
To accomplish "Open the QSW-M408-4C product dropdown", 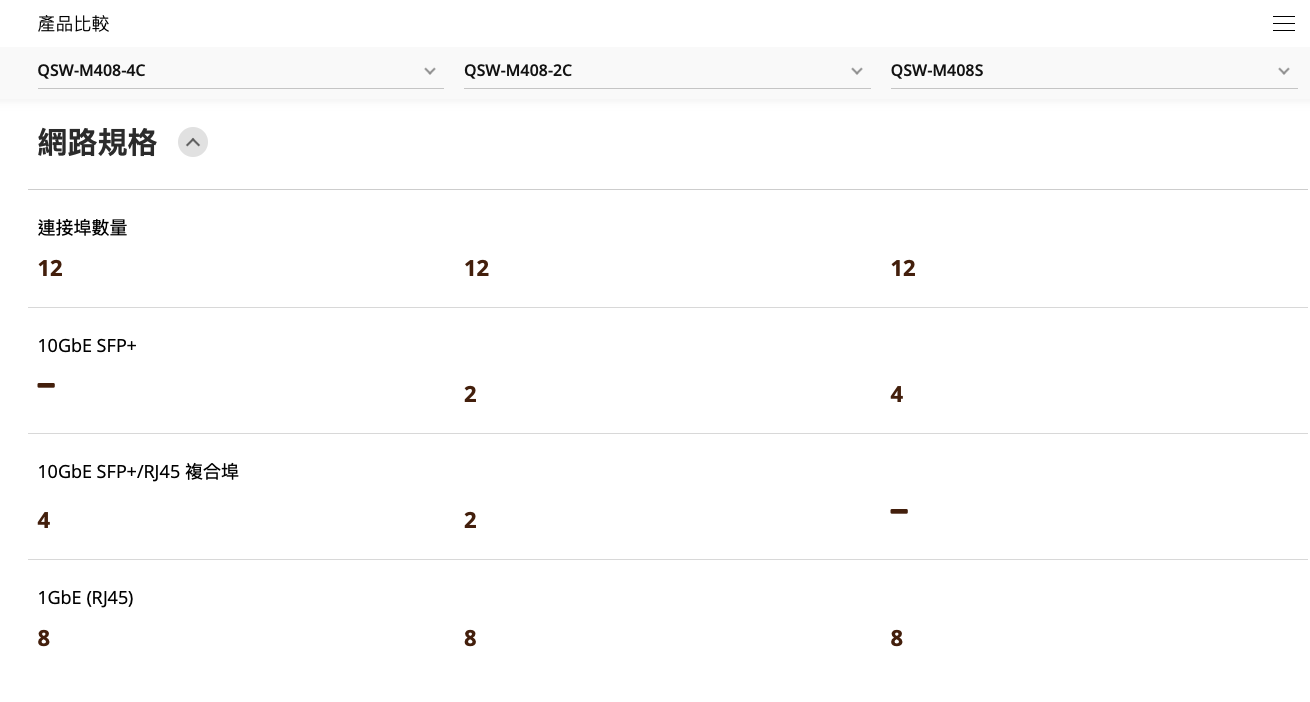I will pos(240,71).
